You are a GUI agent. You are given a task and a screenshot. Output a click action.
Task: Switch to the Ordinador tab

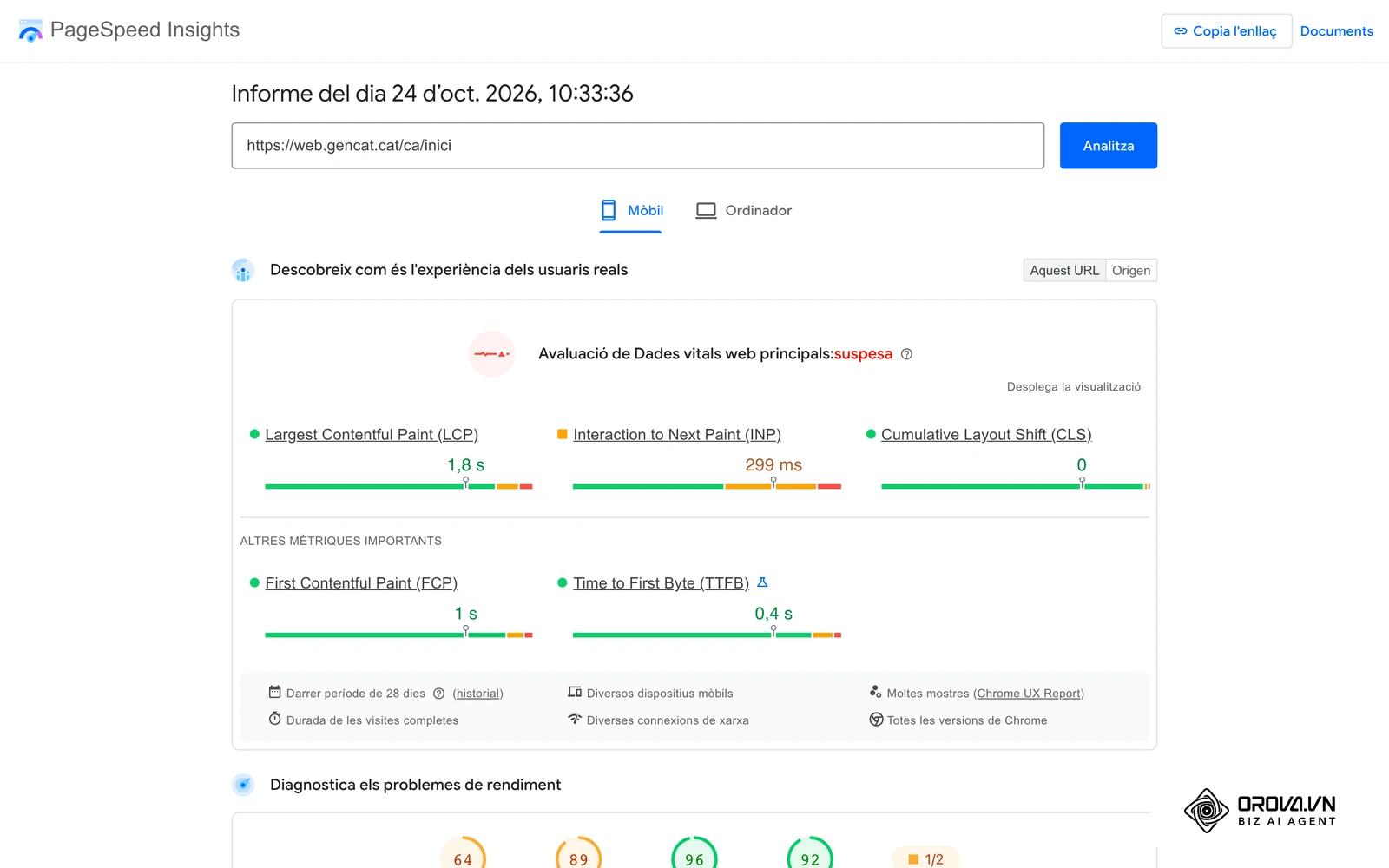(744, 211)
